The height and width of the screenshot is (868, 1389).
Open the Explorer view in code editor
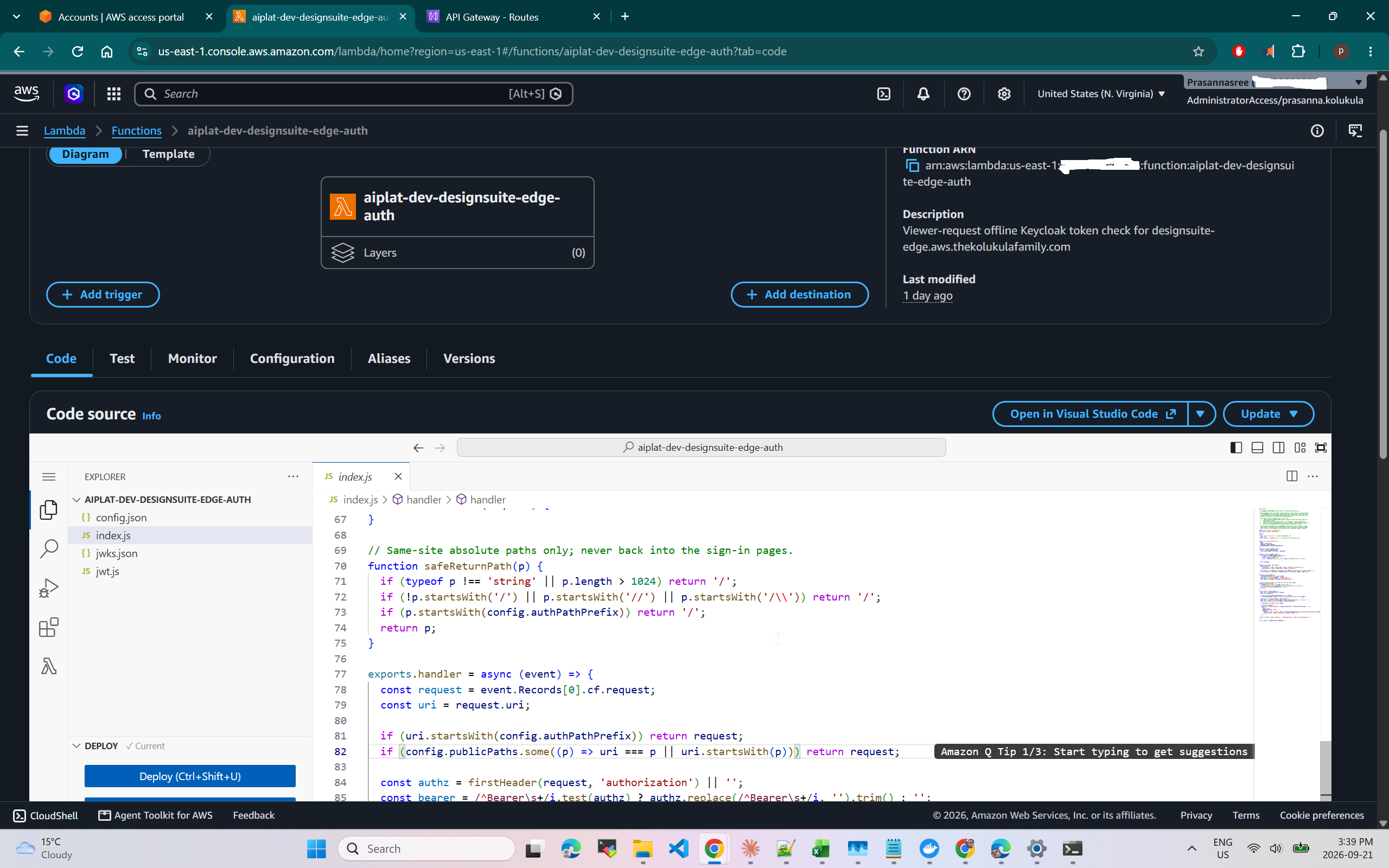pos(49,510)
